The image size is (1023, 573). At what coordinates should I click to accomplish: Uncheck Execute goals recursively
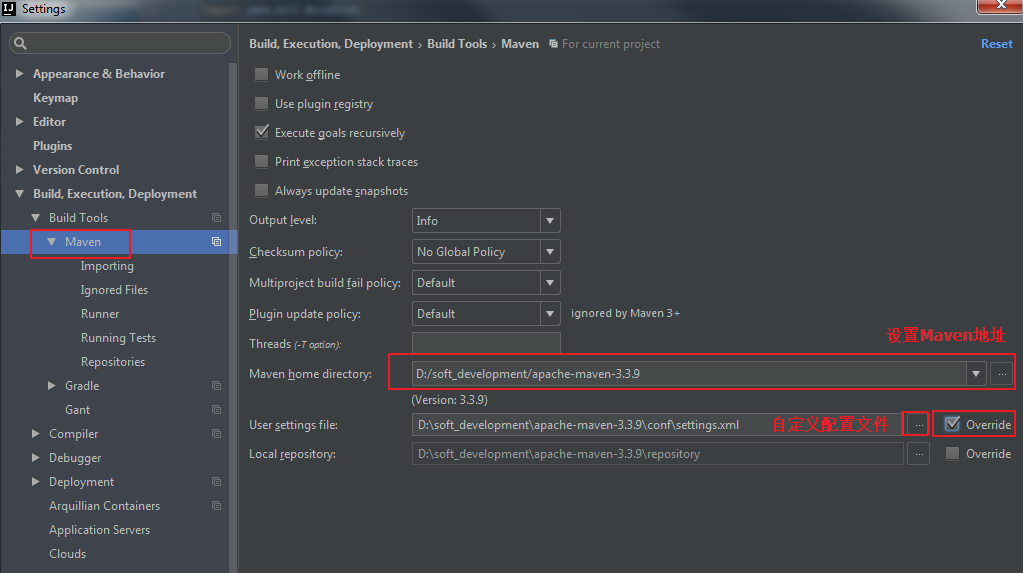pos(262,132)
